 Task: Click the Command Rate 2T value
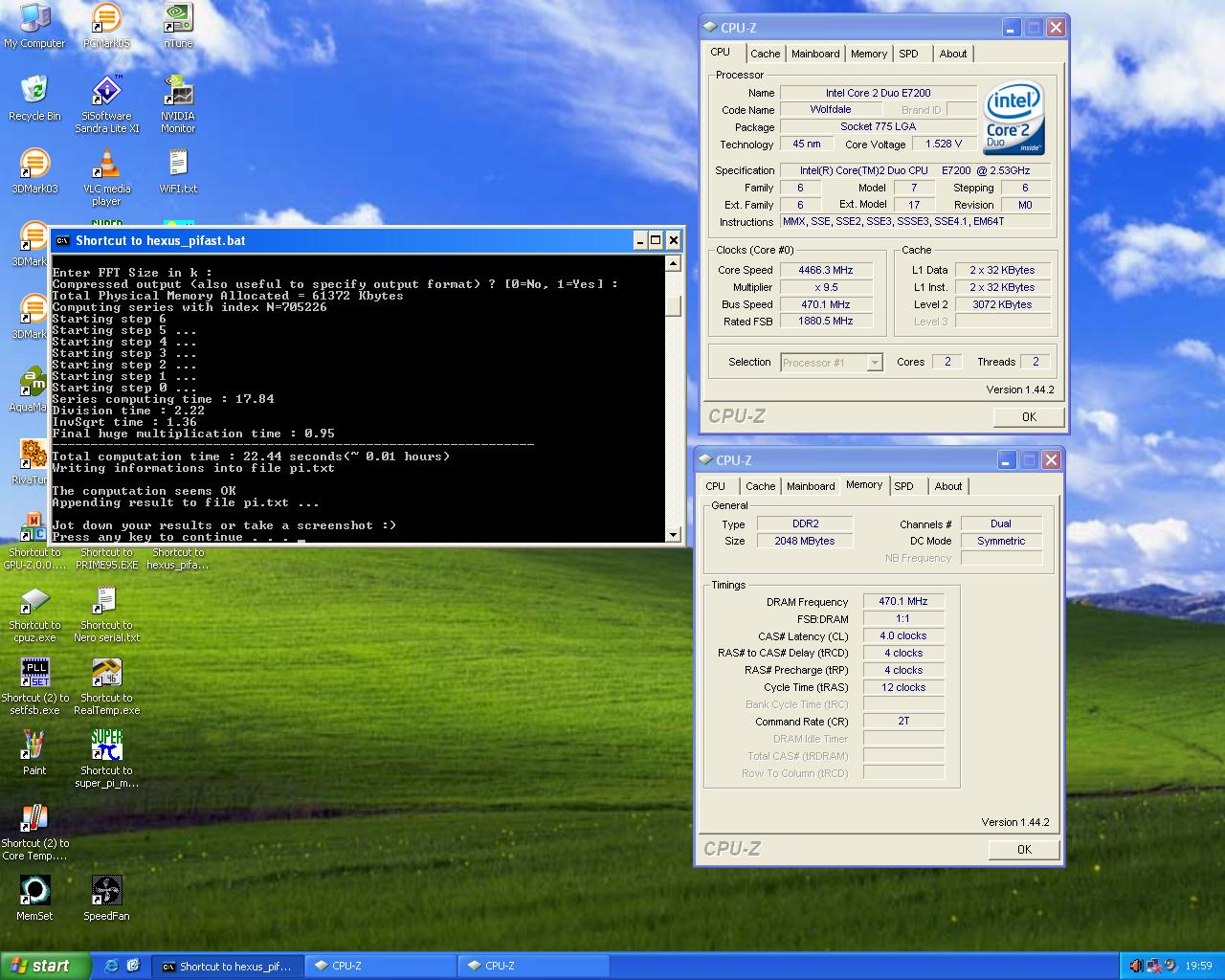point(903,721)
